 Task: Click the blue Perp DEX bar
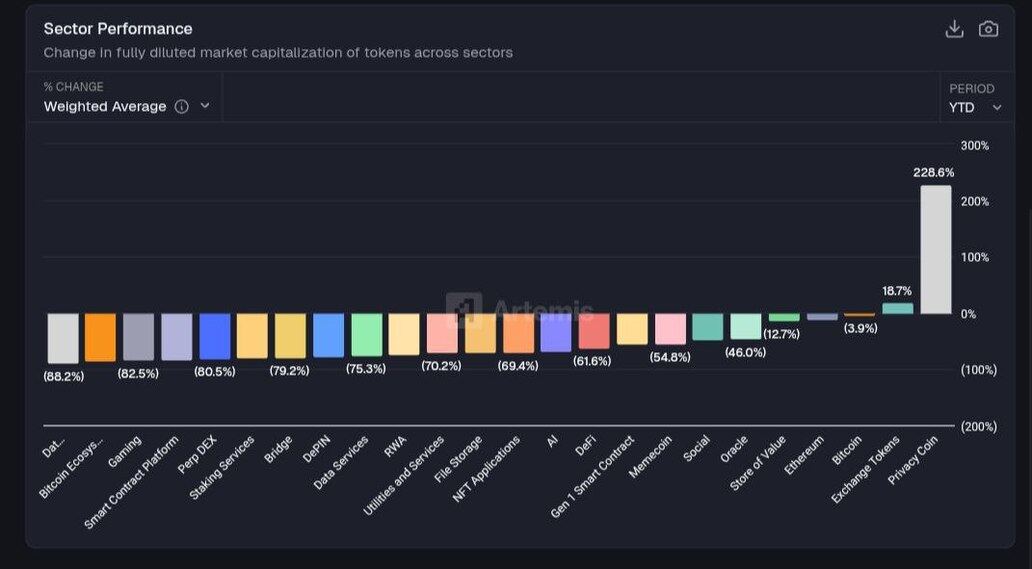click(214, 336)
